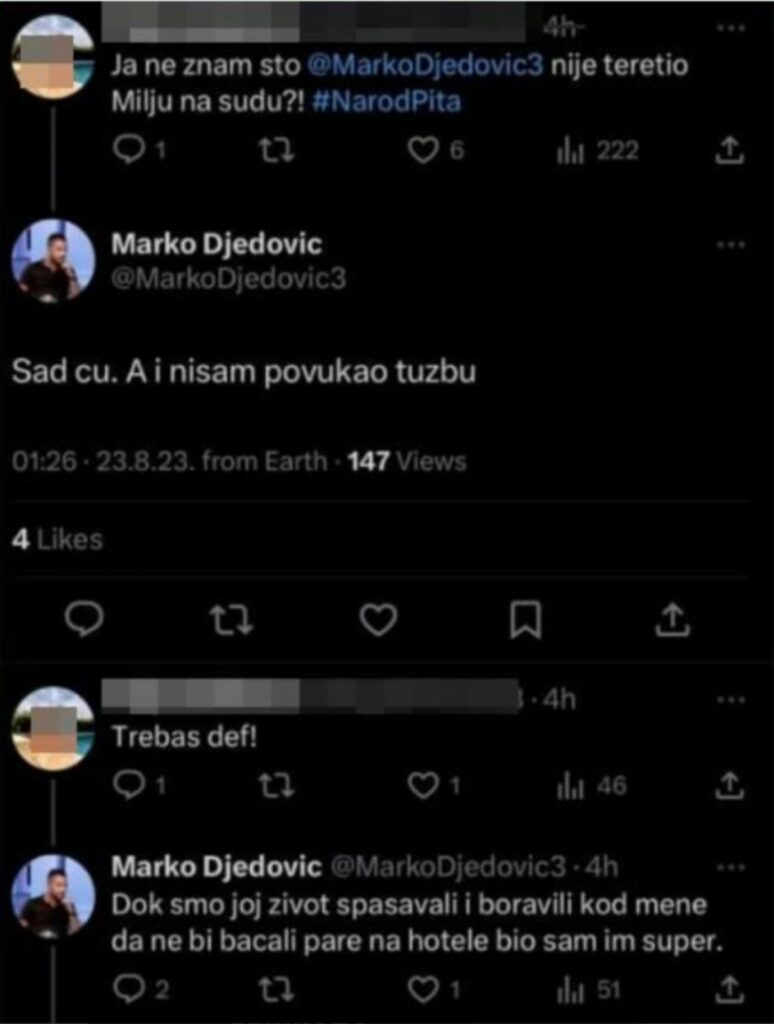Reply to "Sad cu" main tweet

[84, 621]
